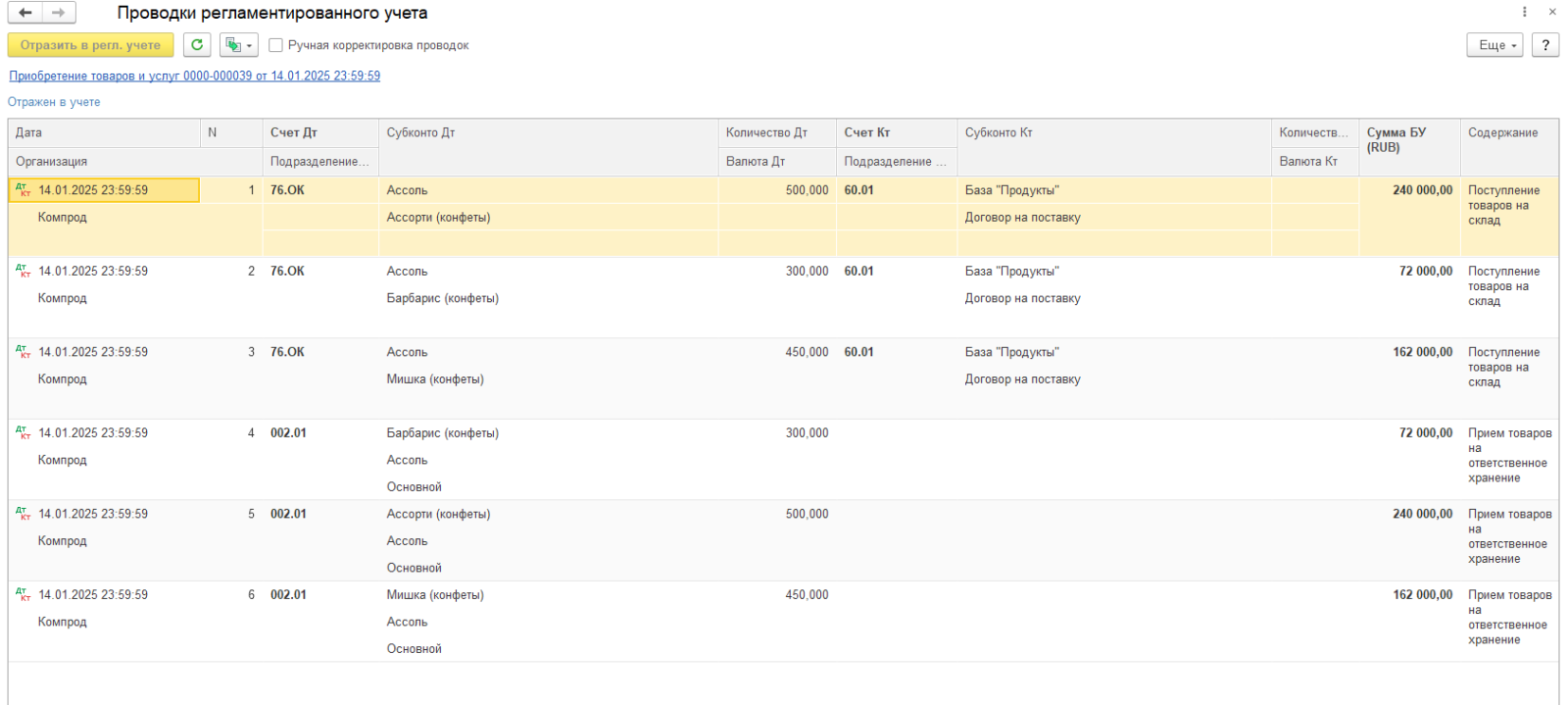Screen dimensions: 1568x705
Task: Click the green refresh icon
Action: (x=197, y=45)
